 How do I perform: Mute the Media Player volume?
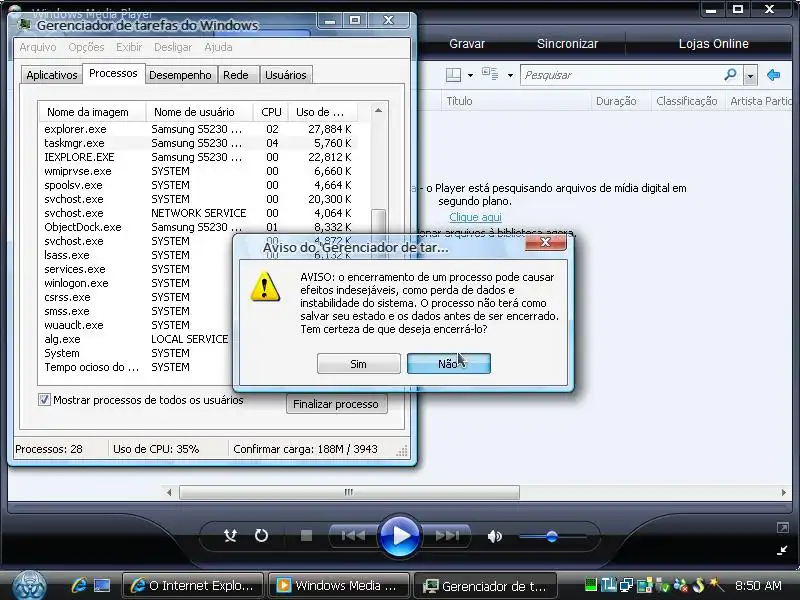click(494, 536)
